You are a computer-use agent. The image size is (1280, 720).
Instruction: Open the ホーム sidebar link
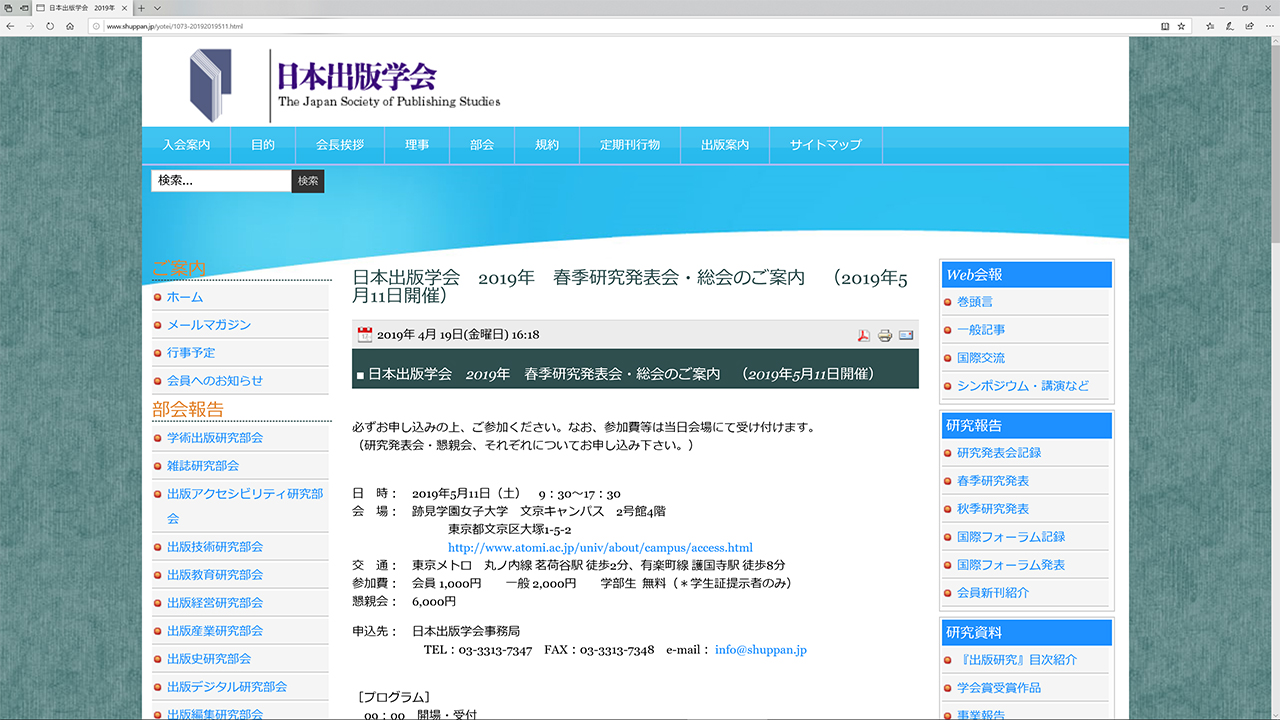pyautogui.click(x=185, y=297)
